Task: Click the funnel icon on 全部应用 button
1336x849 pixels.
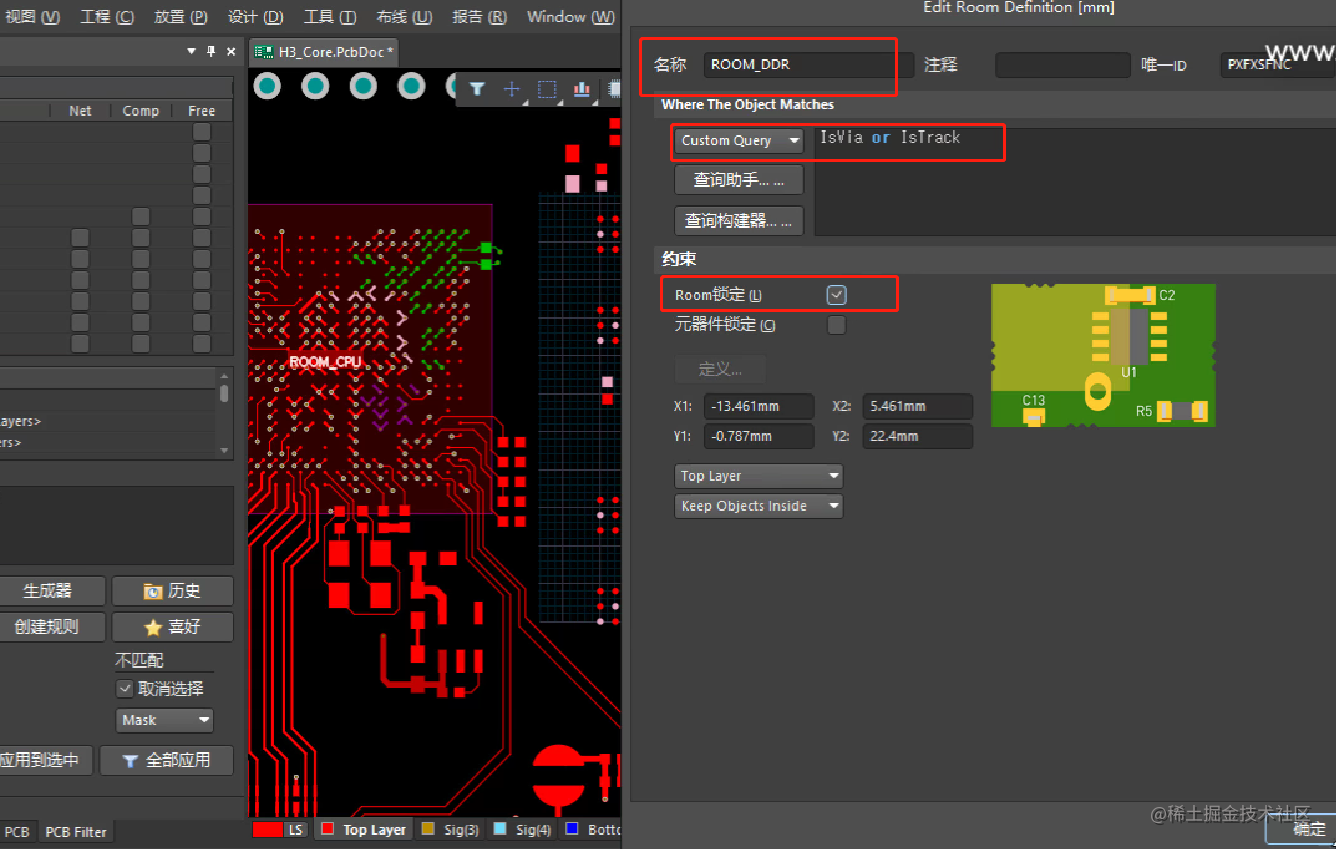Action: [131, 760]
